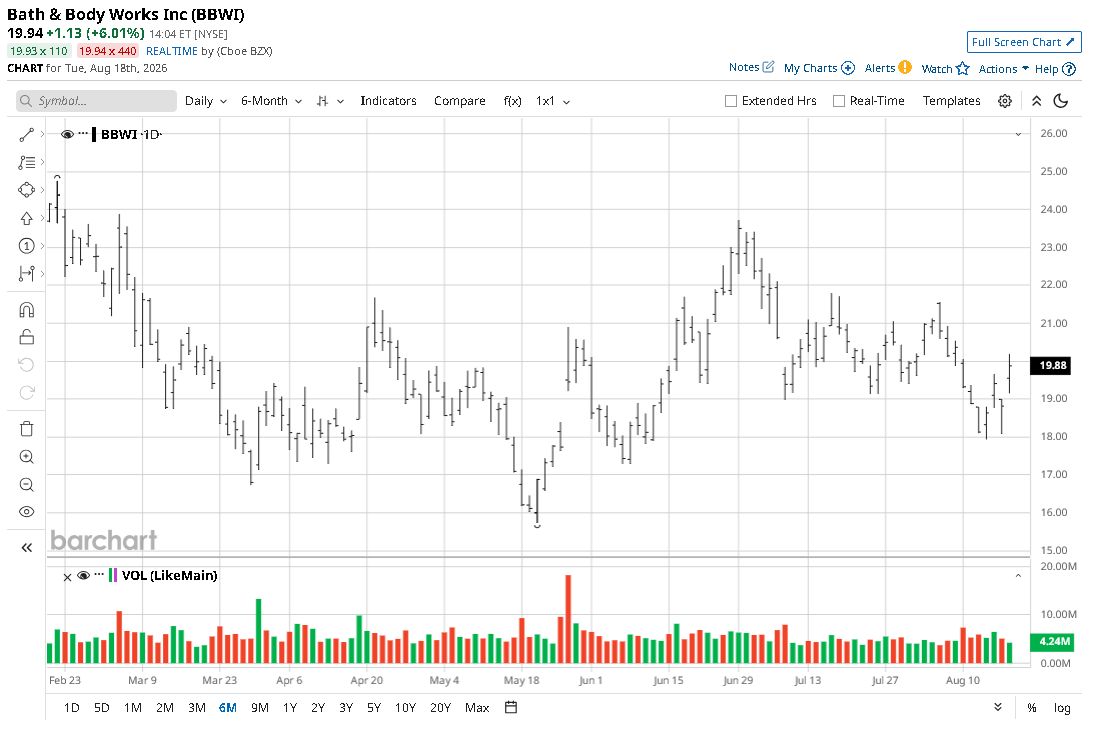This screenshot has height=735, width=1110.
Task: Open the 1x1 chart layout dropdown
Action: [553, 101]
